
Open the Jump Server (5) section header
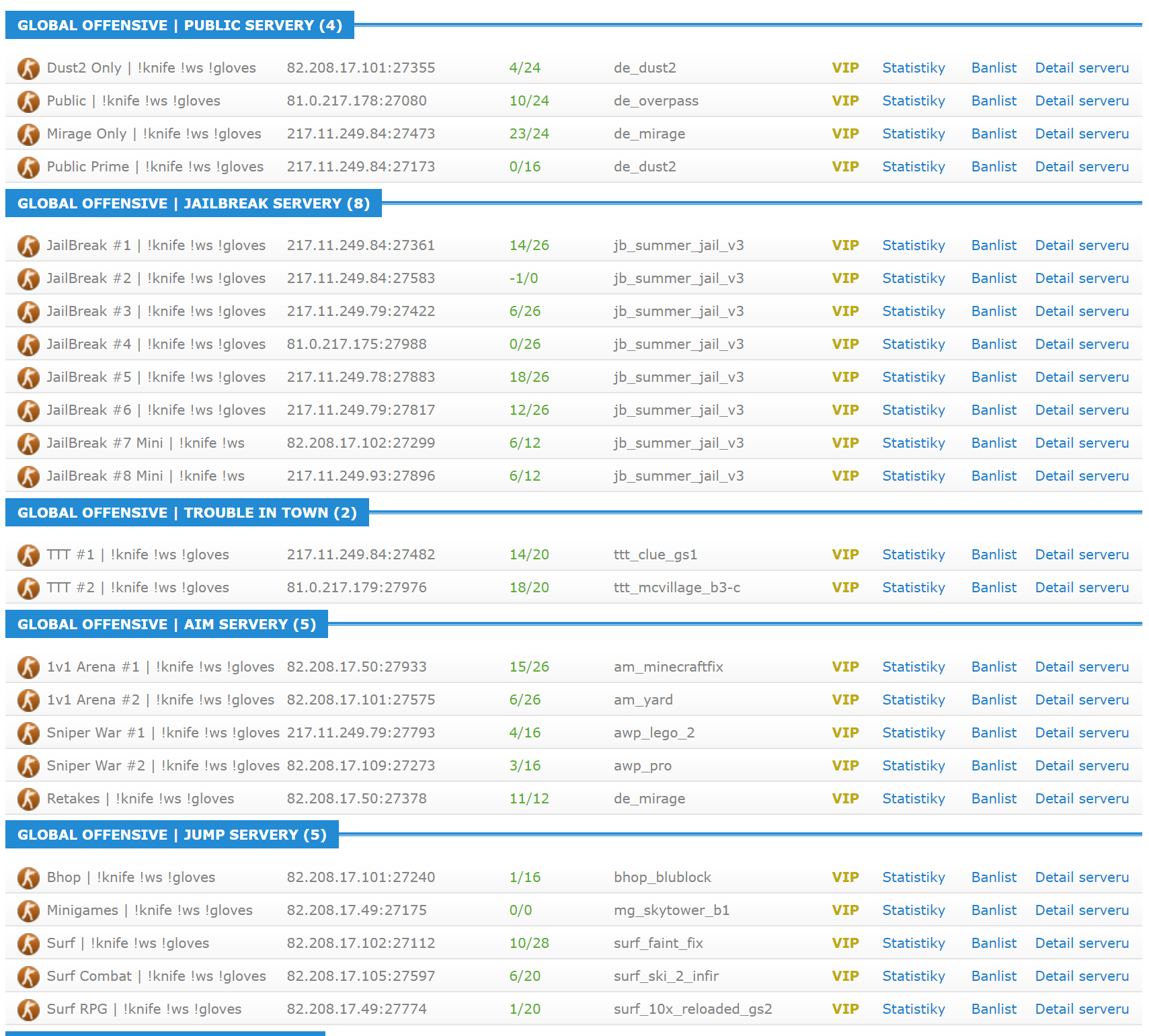(x=172, y=834)
